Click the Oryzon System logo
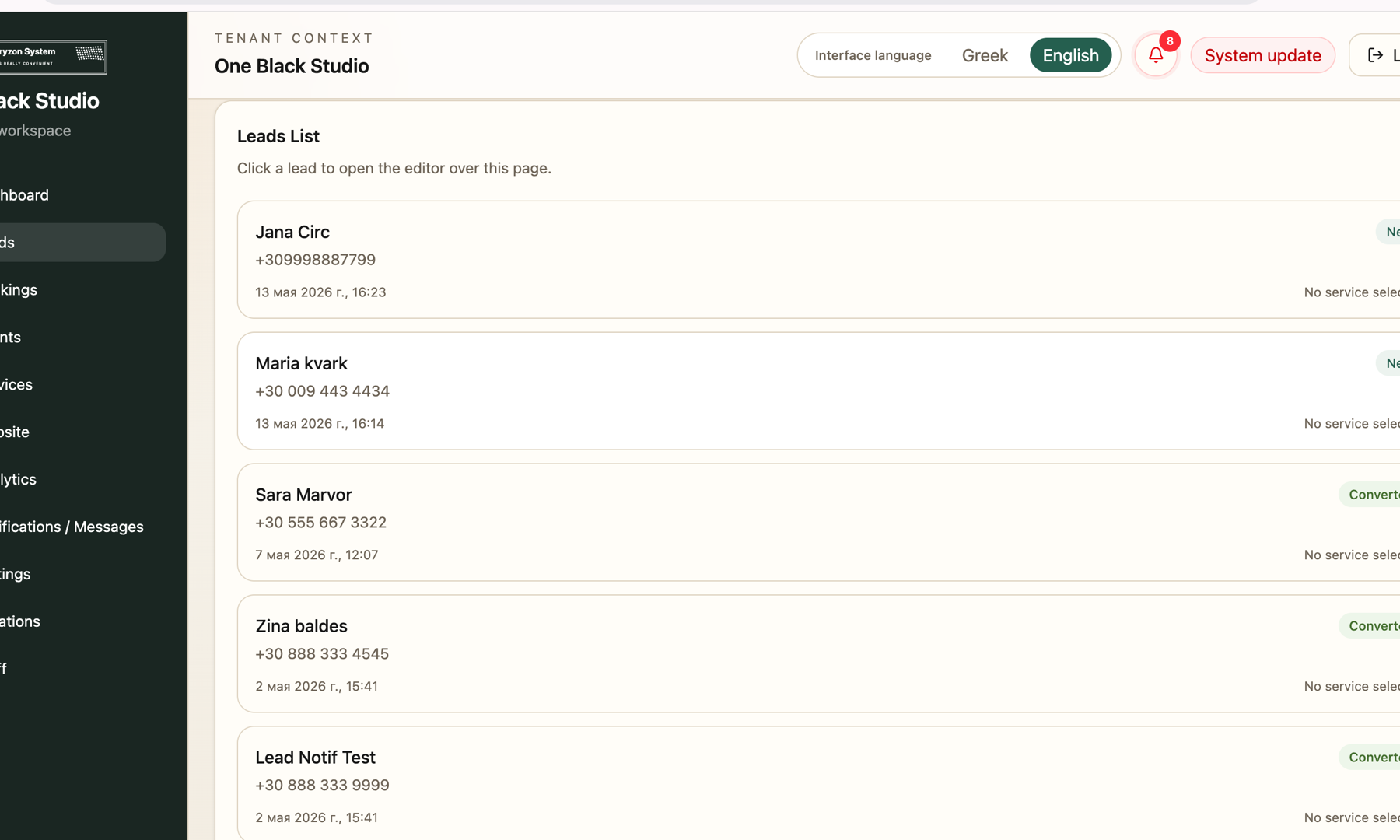This screenshot has width=1400, height=840. (x=53, y=57)
